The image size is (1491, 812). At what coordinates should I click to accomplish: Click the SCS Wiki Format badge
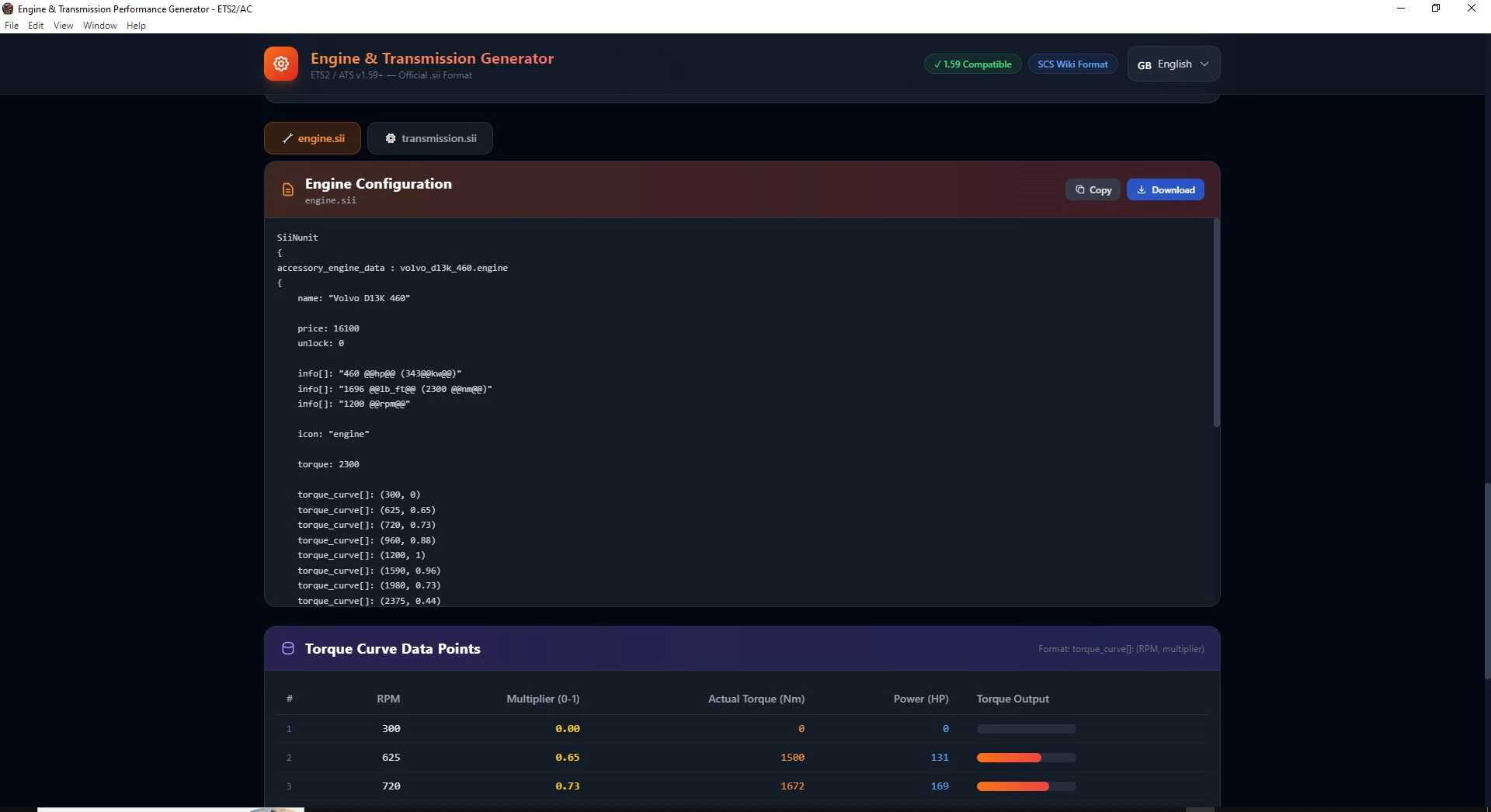[x=1073, y=64]
